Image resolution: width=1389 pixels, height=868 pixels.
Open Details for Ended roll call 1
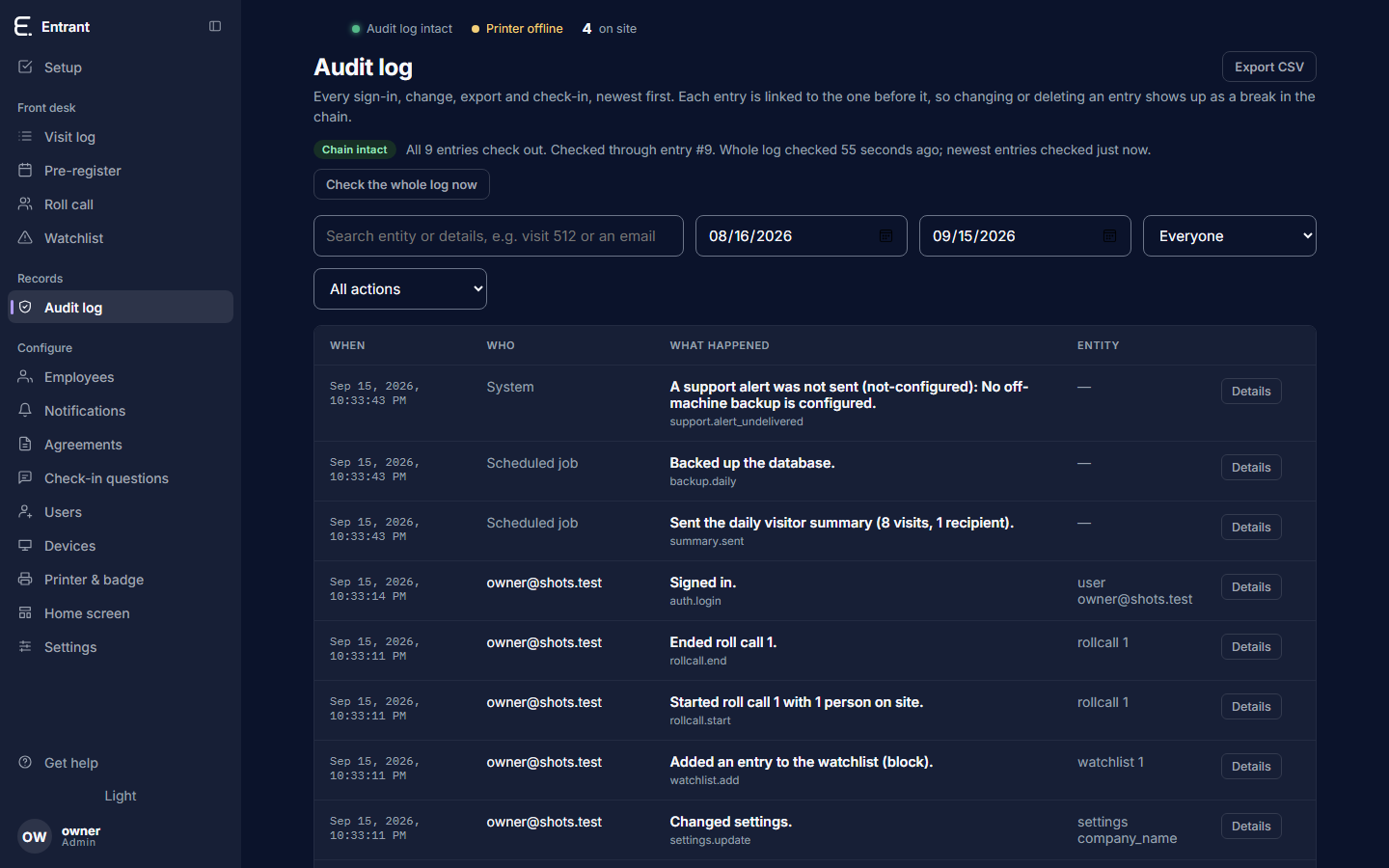(x=1251, y=646)
